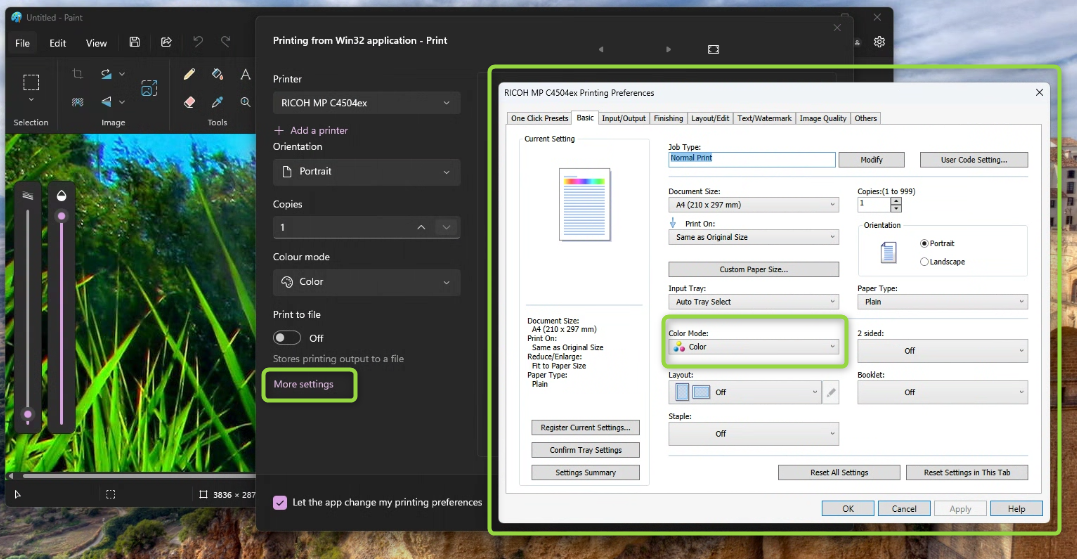Click the opacity drop icon above slider
The height and width of the screenshot is (559, 1077).
coord(61,196)
